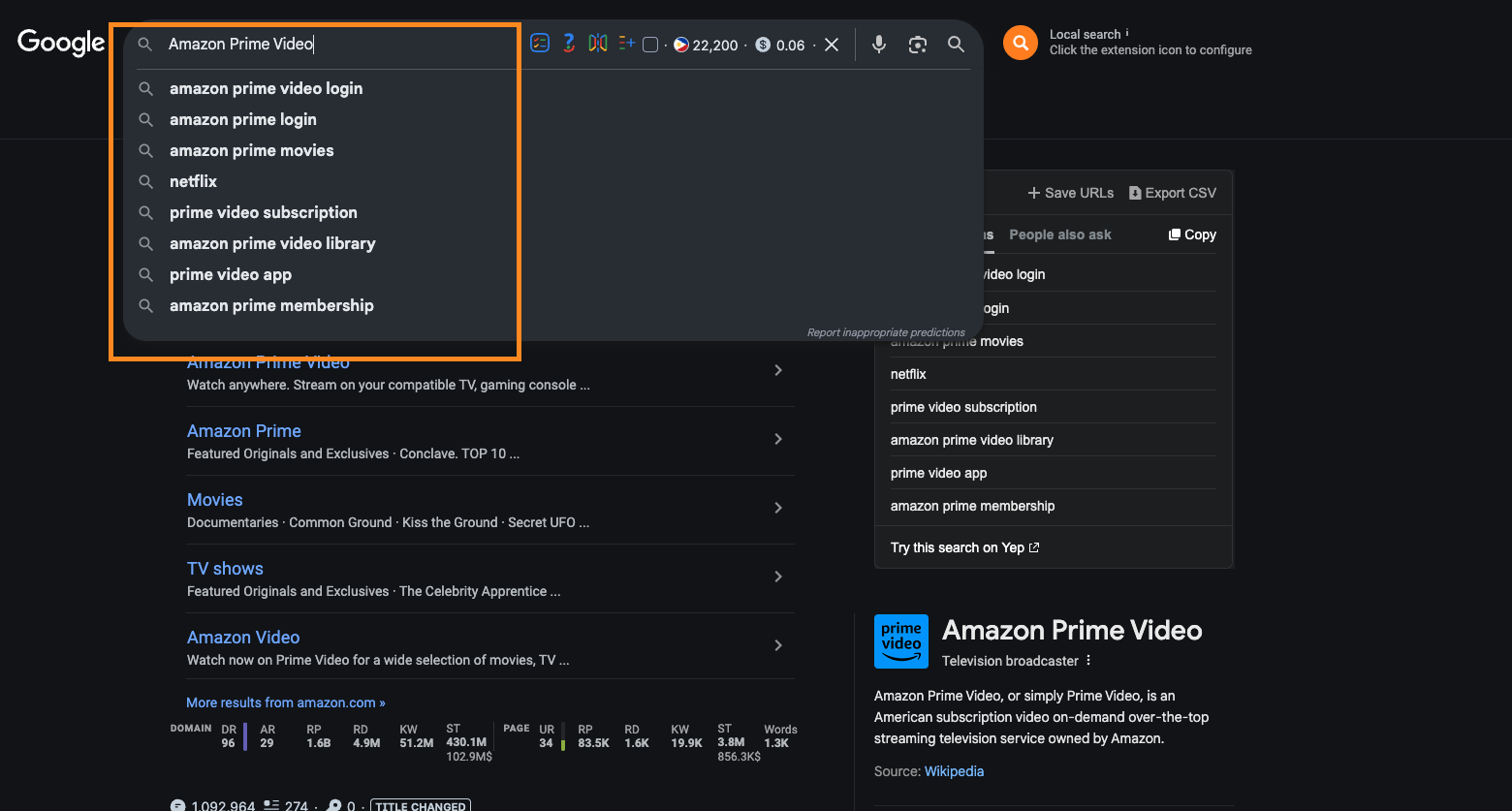Click the Export CSV button

(1172, 193)
